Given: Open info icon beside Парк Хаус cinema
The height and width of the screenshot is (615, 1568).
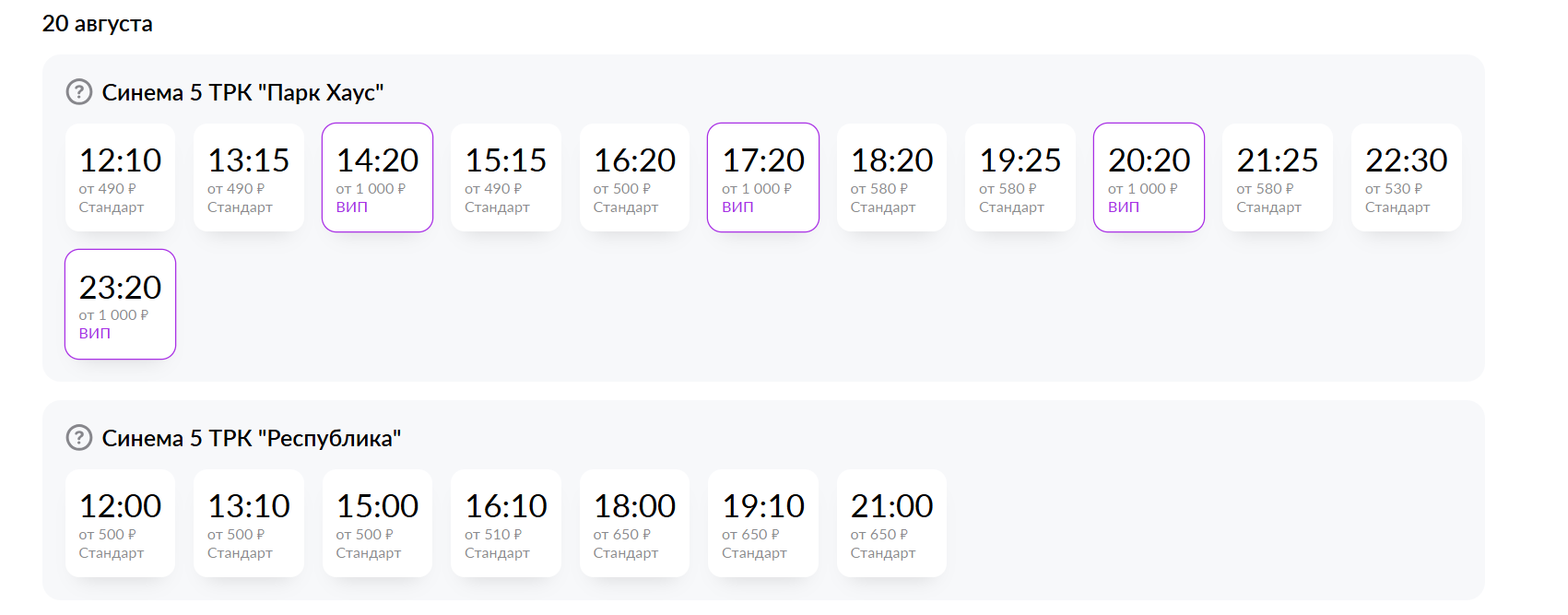Looking at the screenshot, I should (79, 92).
